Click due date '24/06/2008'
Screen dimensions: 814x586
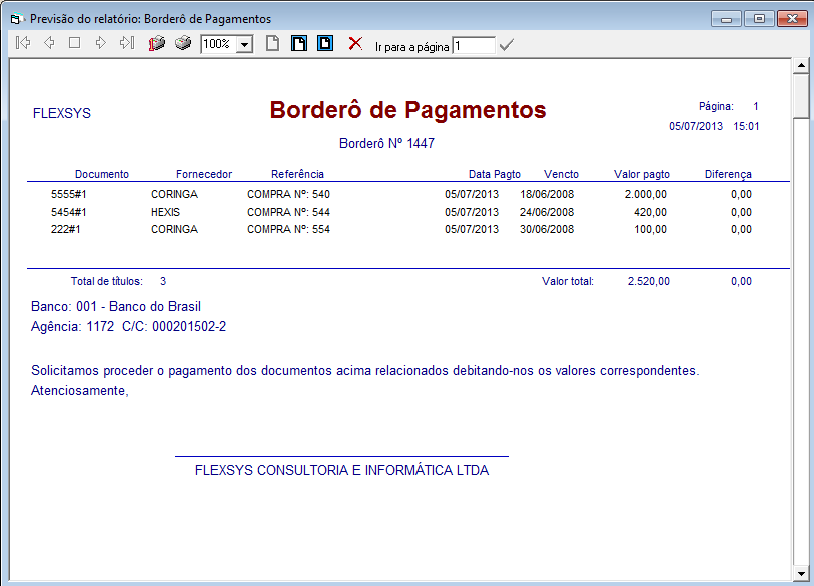[547, 212]
